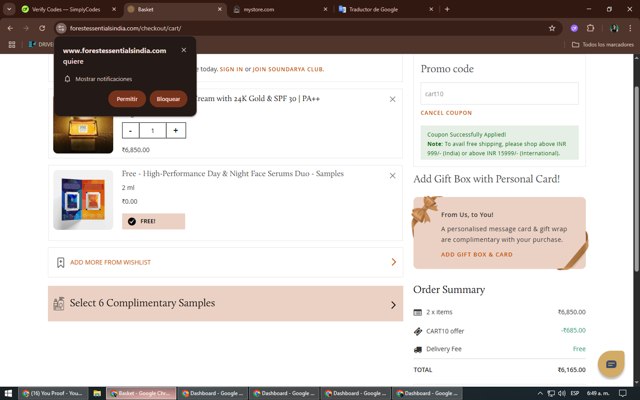
Task: Click the Delivery Fee truck icon
Action: tap(418, 350)
